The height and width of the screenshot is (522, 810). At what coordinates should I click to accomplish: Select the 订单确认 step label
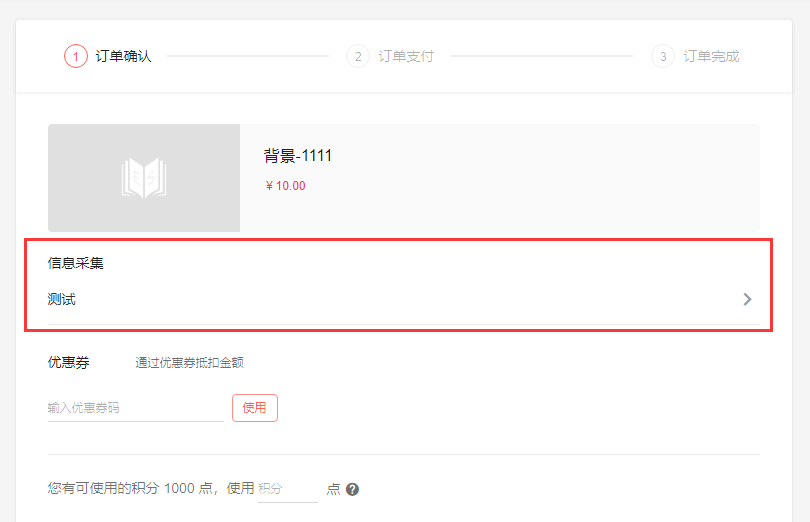click(x=123, y=56)
